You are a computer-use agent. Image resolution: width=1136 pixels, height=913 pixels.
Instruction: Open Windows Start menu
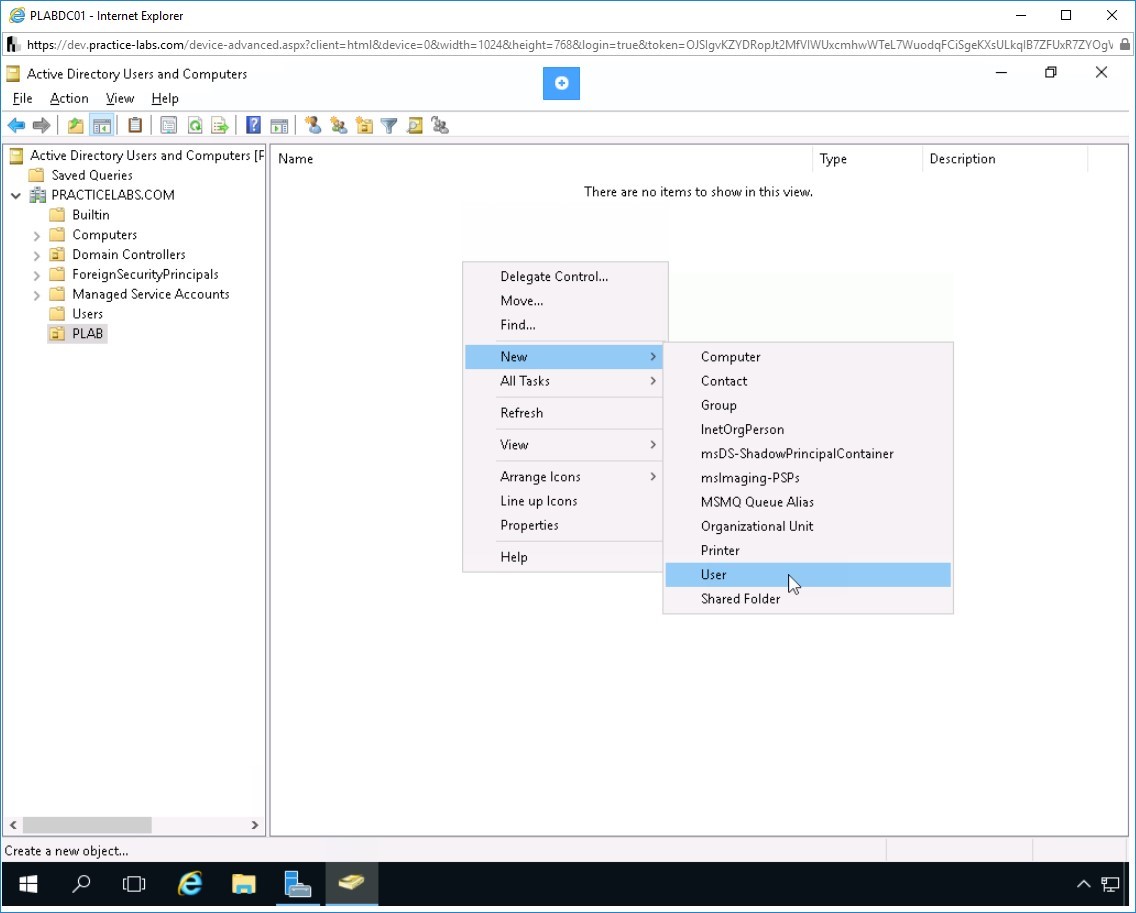click(x=28, y=883)
